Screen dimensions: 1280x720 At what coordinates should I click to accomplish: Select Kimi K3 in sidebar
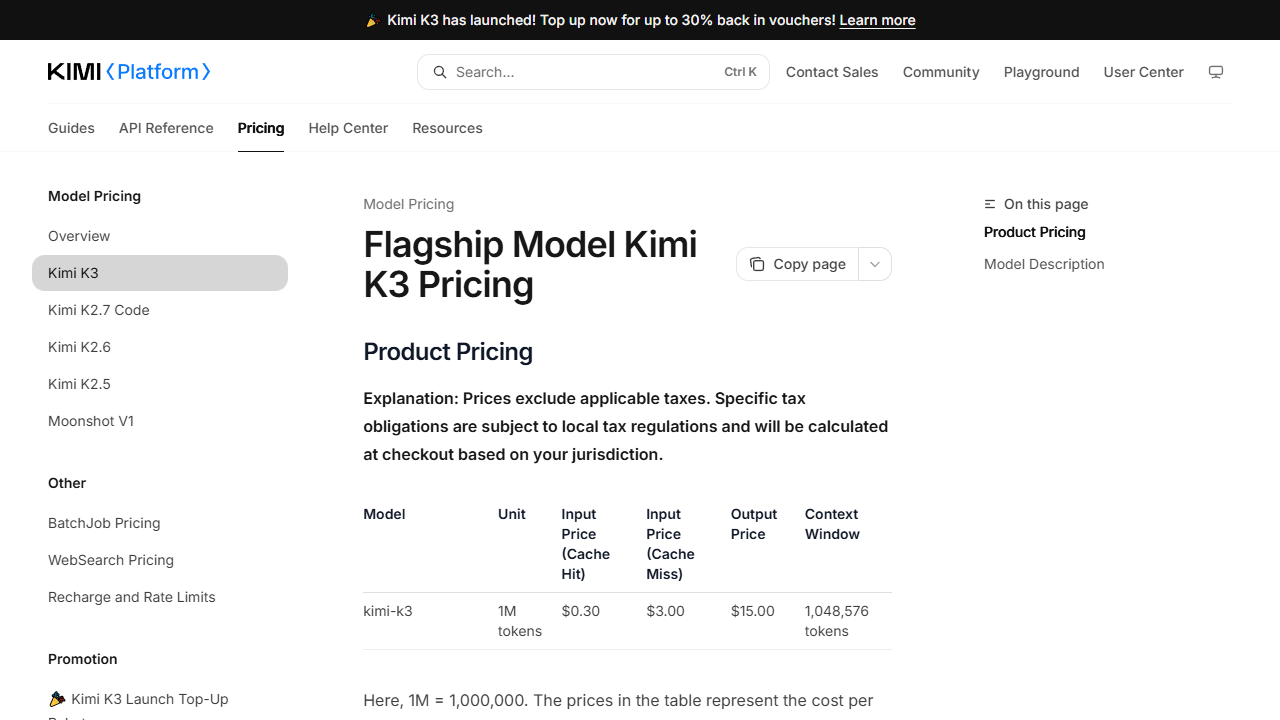pos(160,273)
